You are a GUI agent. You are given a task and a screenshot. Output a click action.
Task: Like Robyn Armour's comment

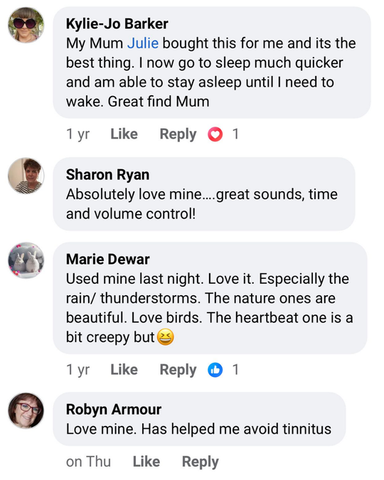[x=146, y=462]
